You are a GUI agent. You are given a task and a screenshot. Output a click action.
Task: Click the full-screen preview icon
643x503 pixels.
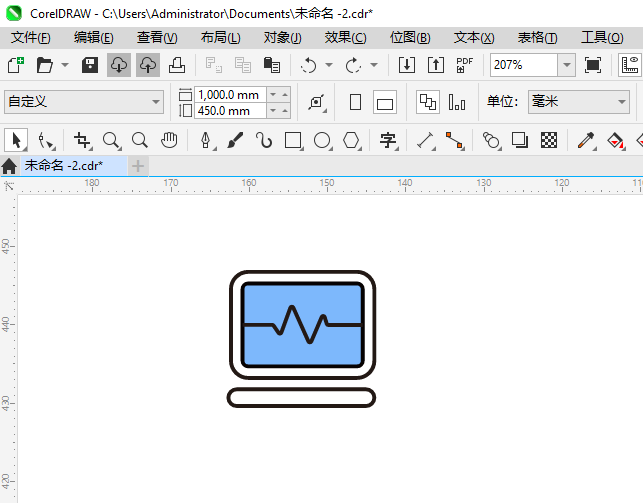(593, 65)
